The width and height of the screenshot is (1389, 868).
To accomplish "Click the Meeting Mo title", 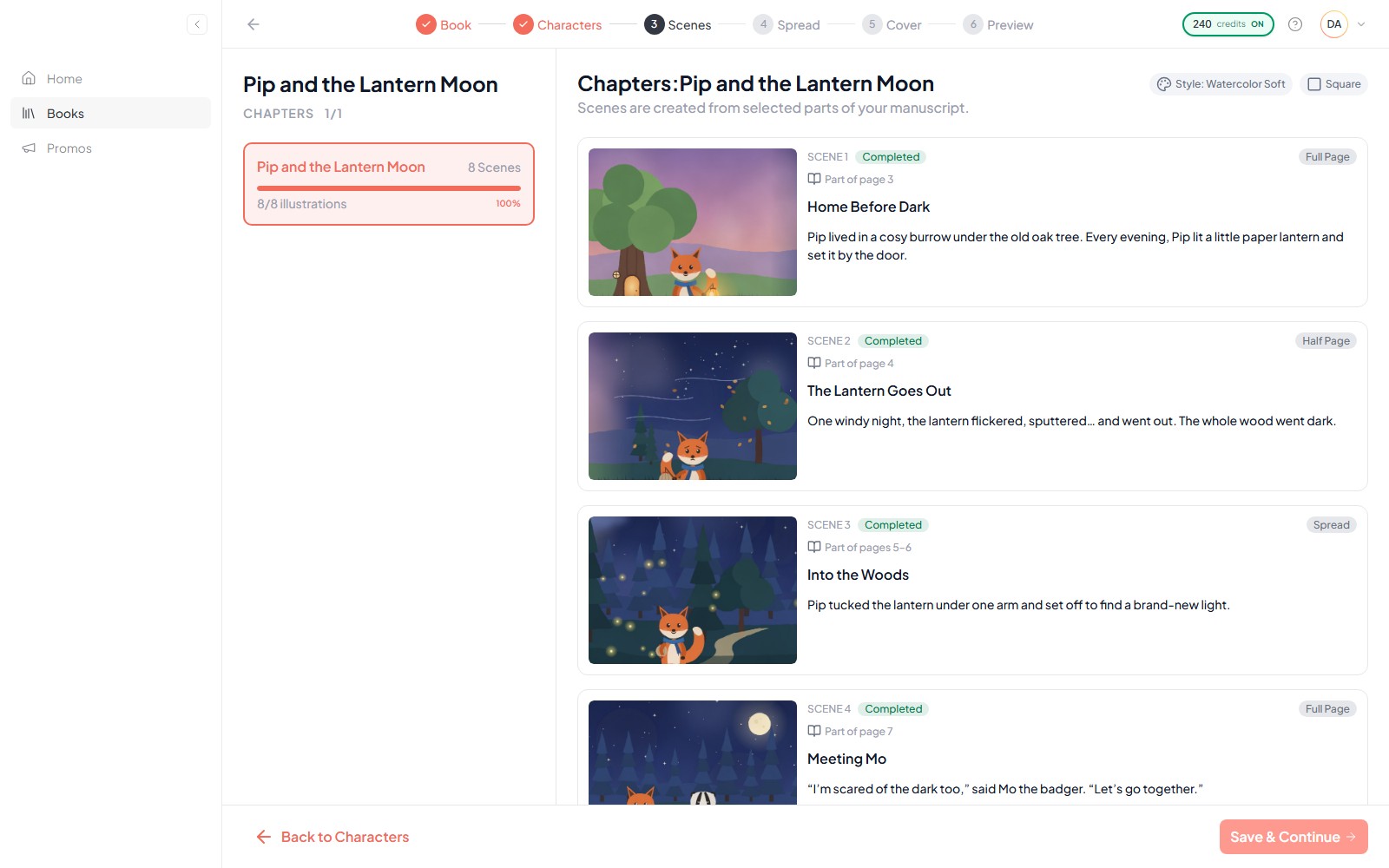I will tap(846, 759).
